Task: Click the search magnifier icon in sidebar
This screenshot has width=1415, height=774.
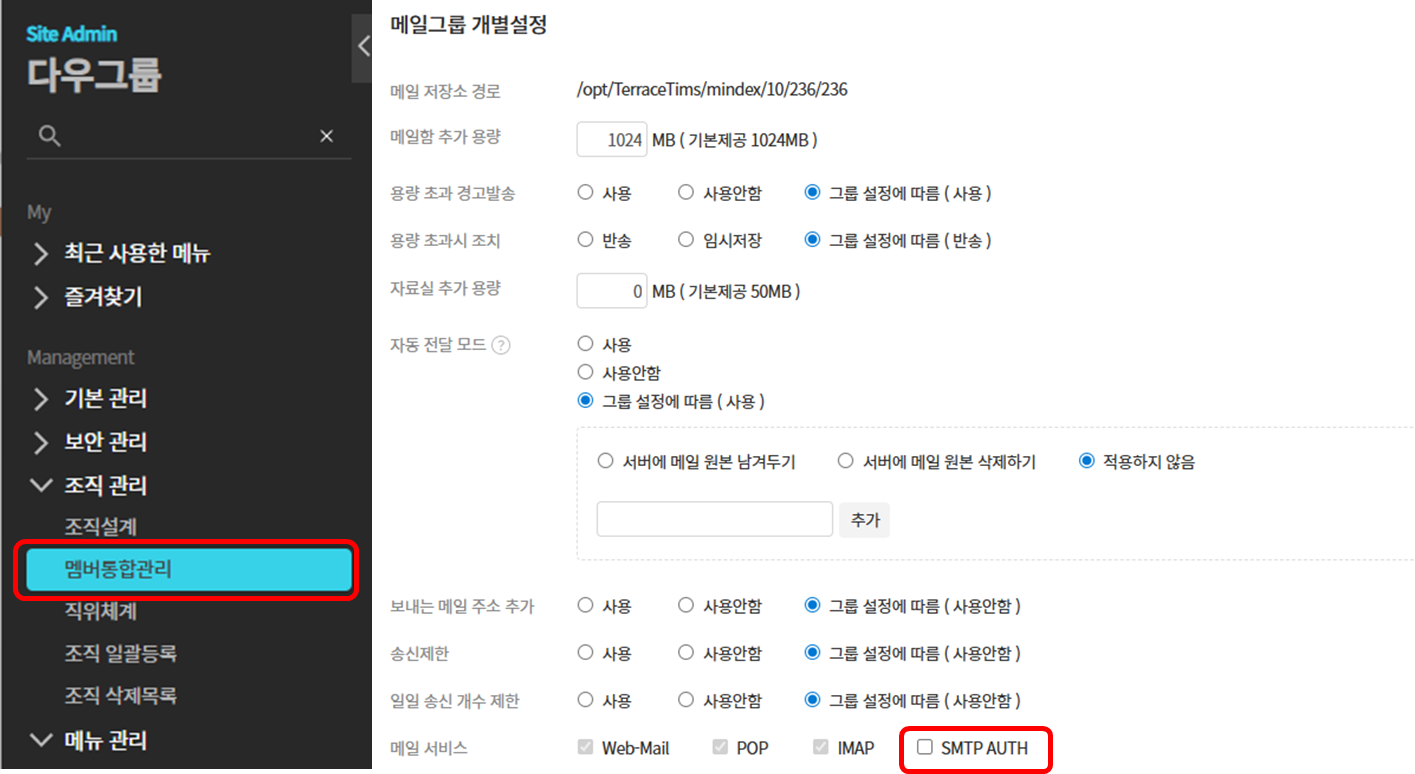Action: click(49, 136)
